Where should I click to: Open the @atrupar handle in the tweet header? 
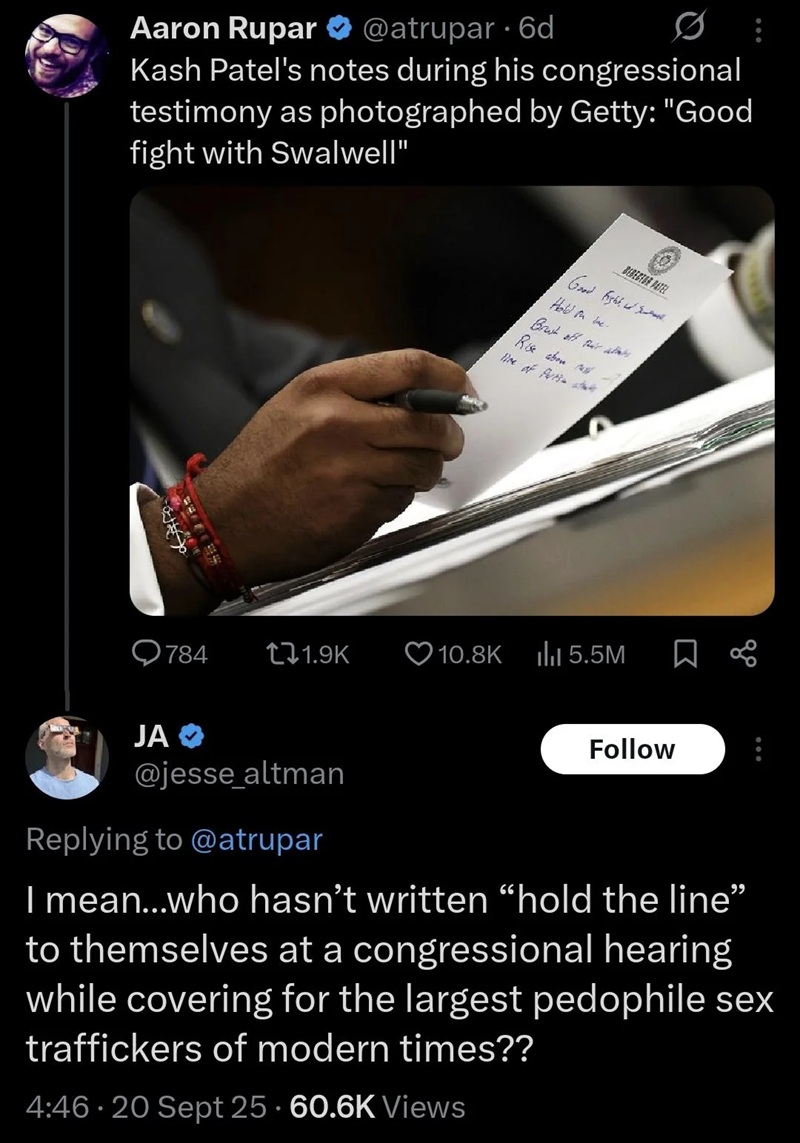coord(427,28)
